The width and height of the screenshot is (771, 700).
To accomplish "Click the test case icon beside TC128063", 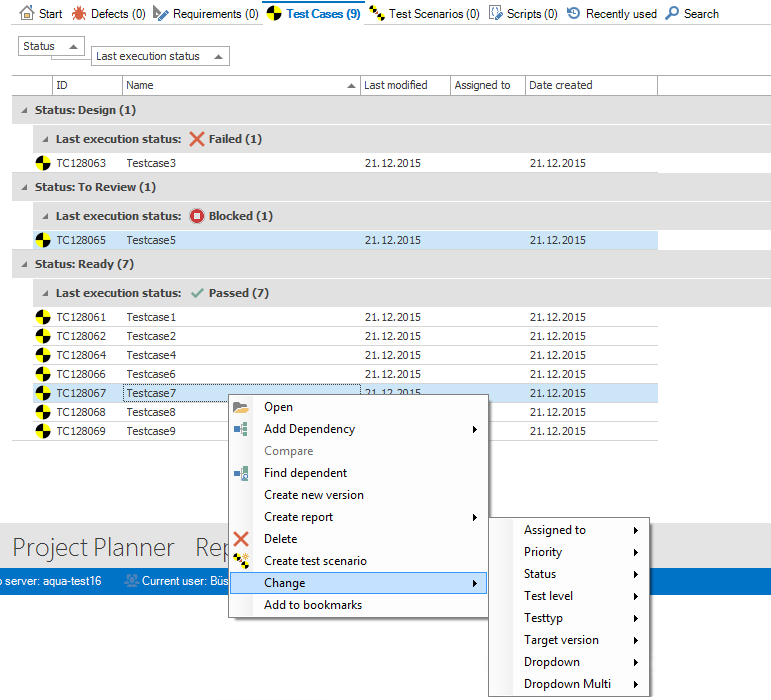I will click(42, 163).
